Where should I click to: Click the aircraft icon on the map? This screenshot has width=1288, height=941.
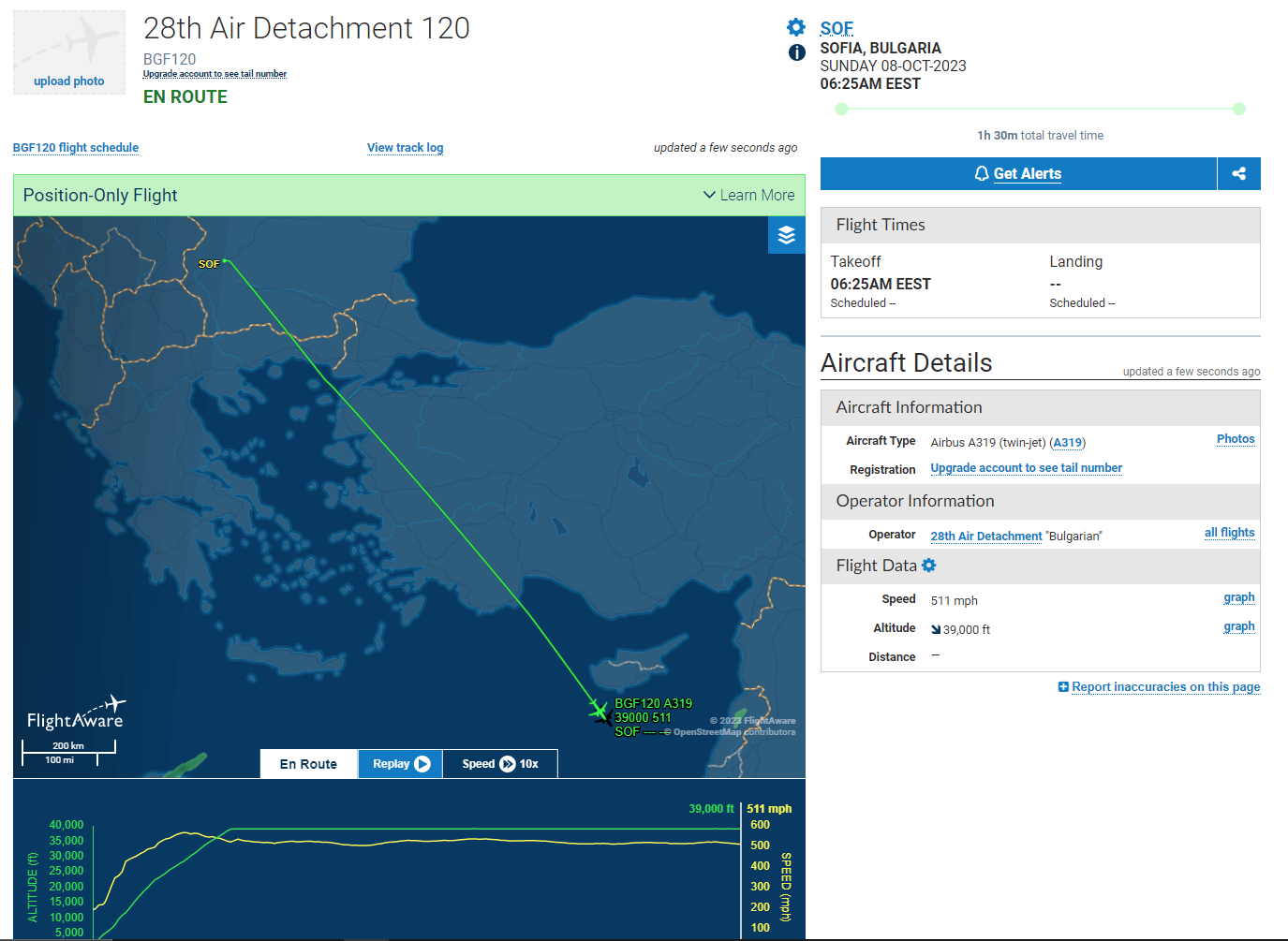pyautogui.click(x=600, y=713)
